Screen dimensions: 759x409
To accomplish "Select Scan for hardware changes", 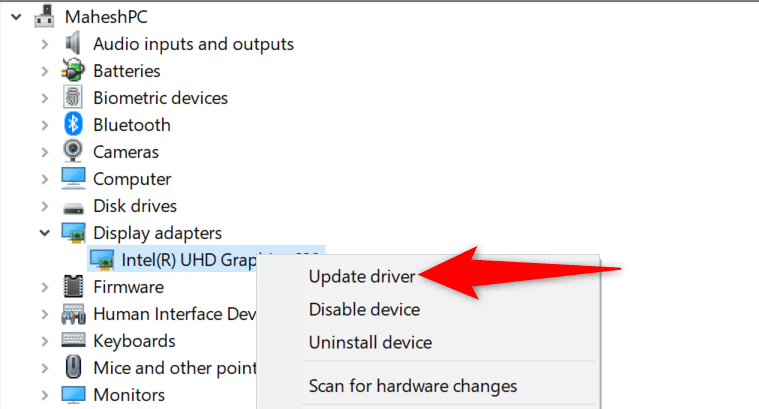I will coord(412,386).
